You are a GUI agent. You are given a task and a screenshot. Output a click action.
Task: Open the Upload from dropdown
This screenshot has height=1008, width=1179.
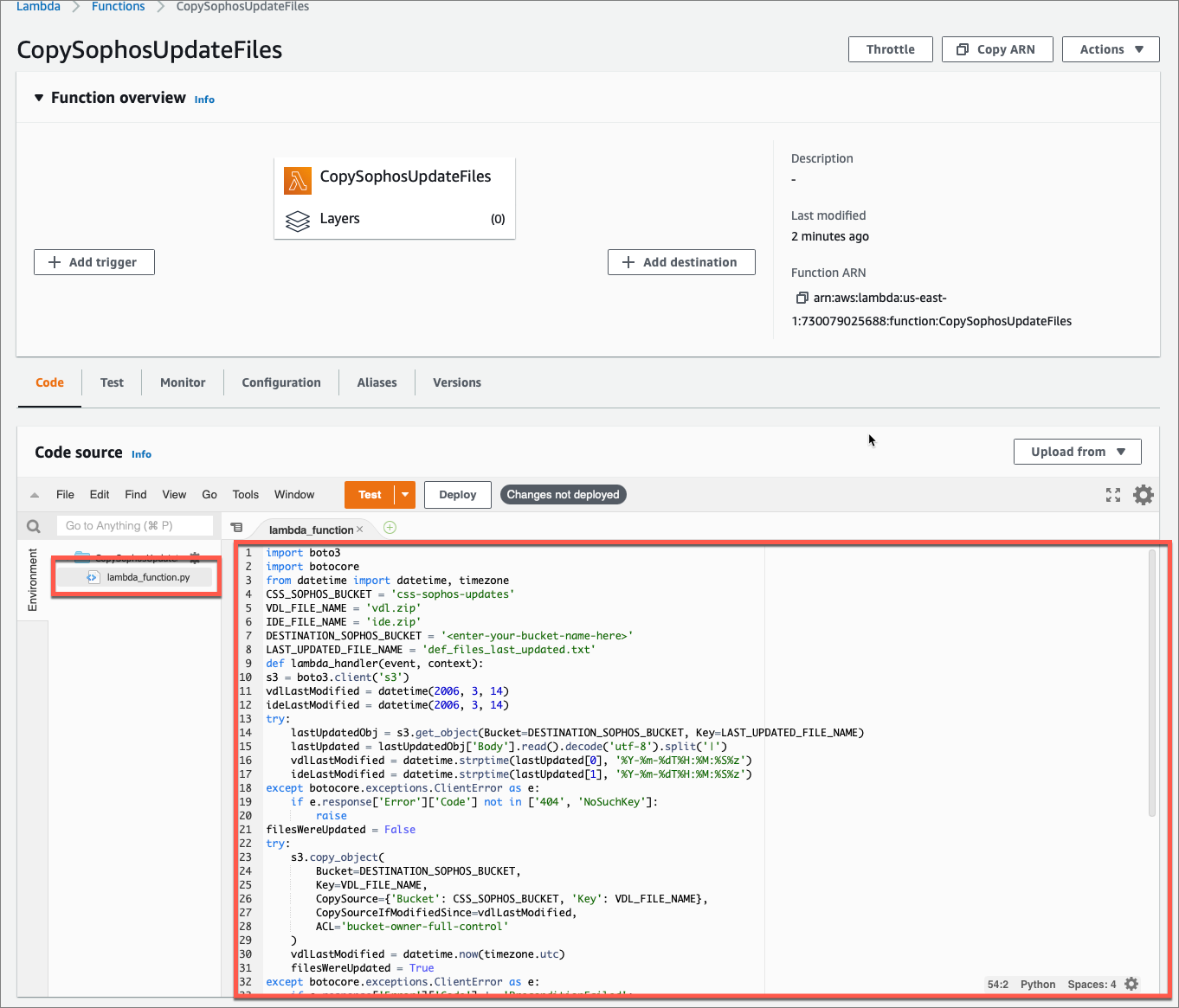[1077, 452]
